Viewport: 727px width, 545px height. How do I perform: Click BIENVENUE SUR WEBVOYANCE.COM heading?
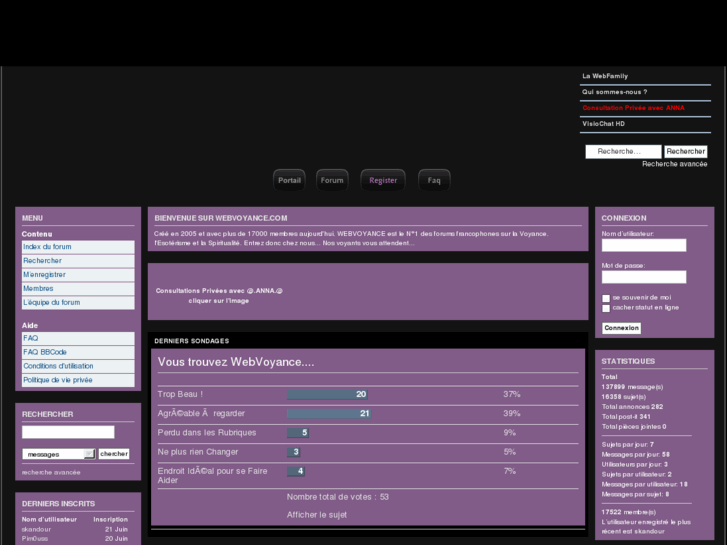point(221,218)
